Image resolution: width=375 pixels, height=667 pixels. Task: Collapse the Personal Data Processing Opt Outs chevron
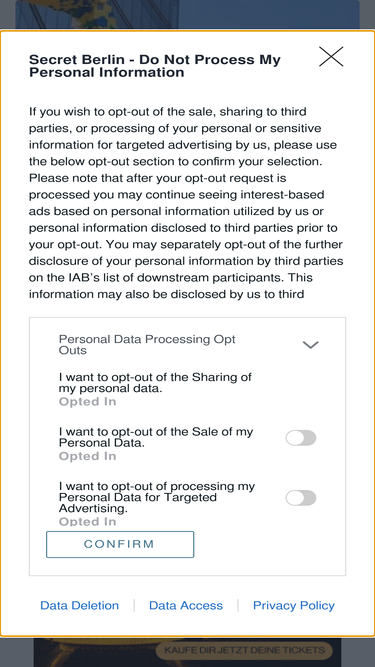pos(310,345)
